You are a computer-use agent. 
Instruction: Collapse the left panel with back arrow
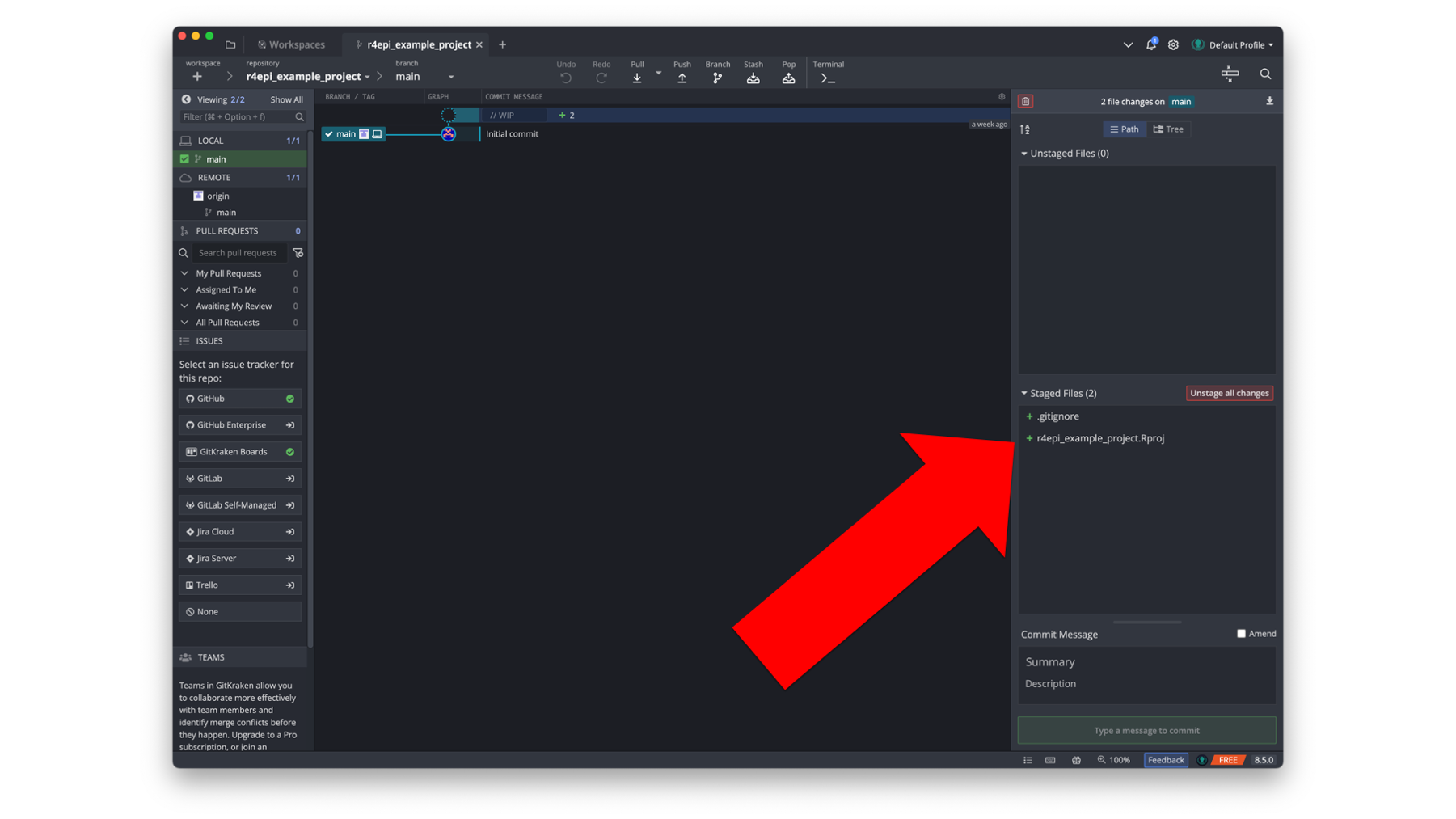coord(186,99)
